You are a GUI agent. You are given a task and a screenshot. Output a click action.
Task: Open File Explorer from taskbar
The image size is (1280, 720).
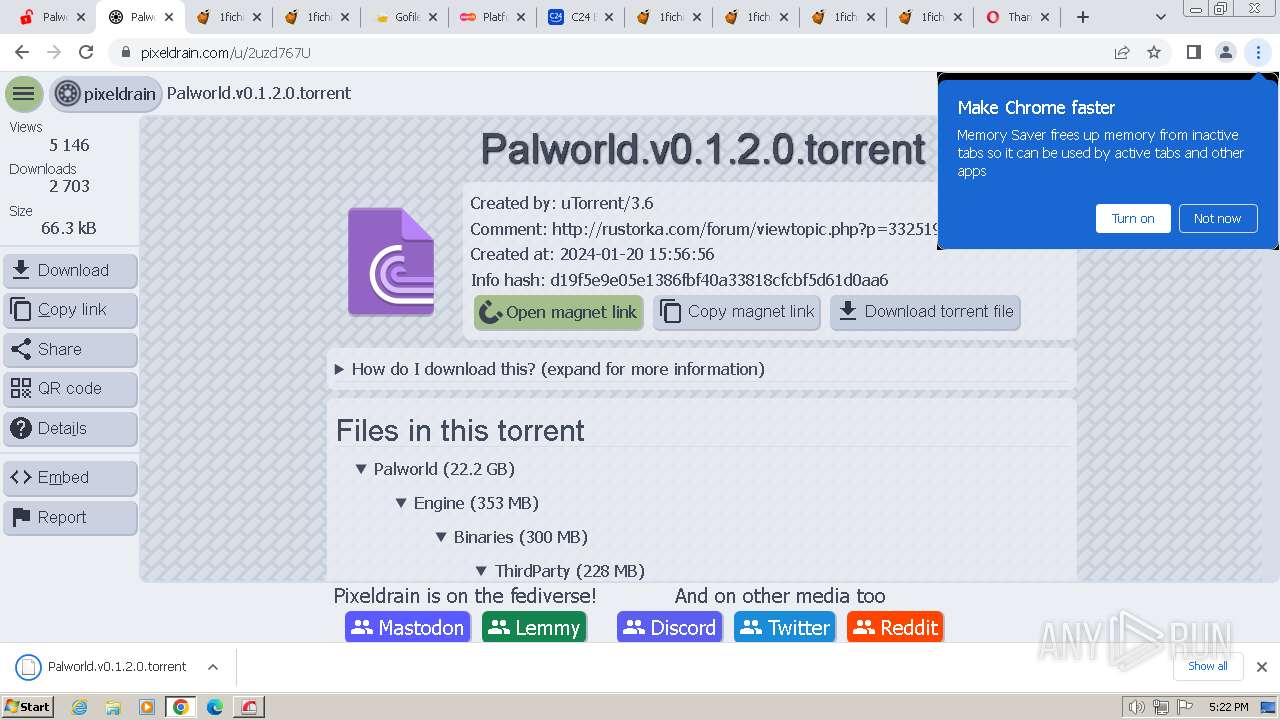[113, 707]
